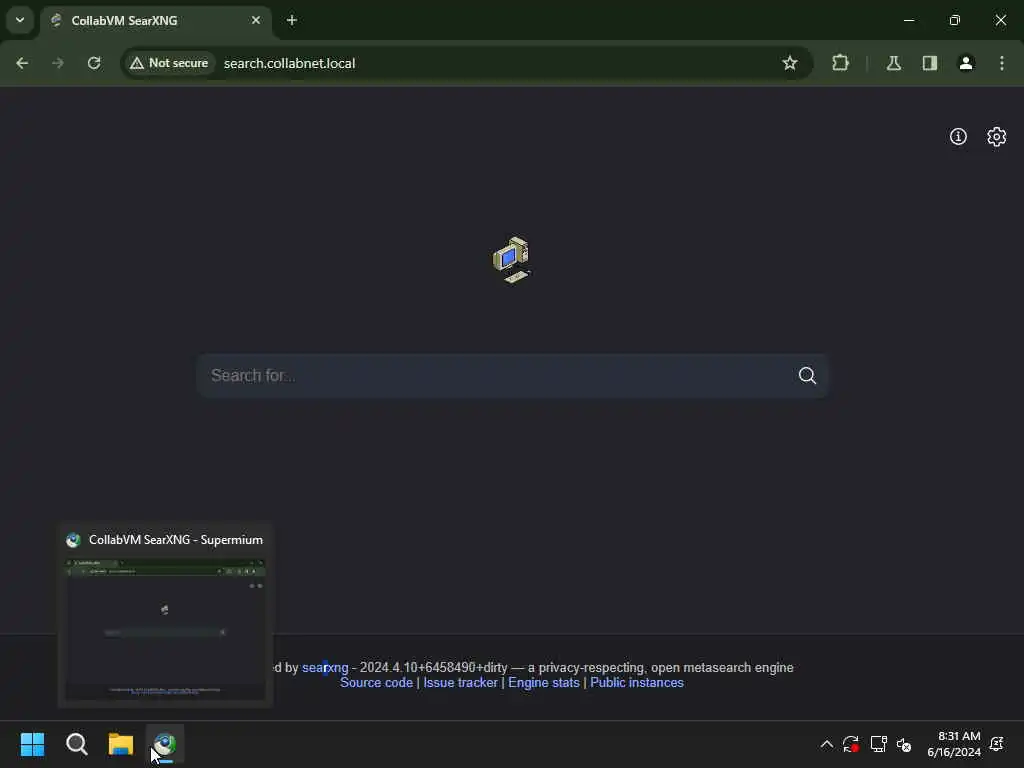
Task: Focus the Search for... input field
Action: click(x=493, y=376)
